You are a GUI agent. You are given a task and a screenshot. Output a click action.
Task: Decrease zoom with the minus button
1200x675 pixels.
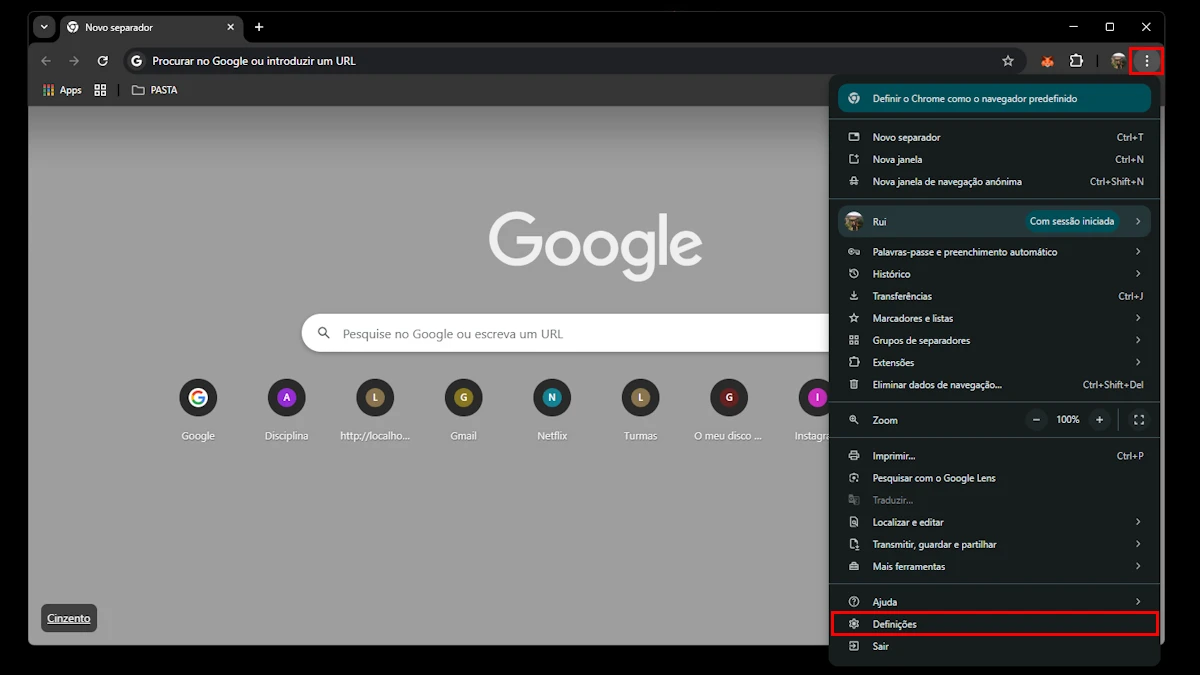[1037, 420]
